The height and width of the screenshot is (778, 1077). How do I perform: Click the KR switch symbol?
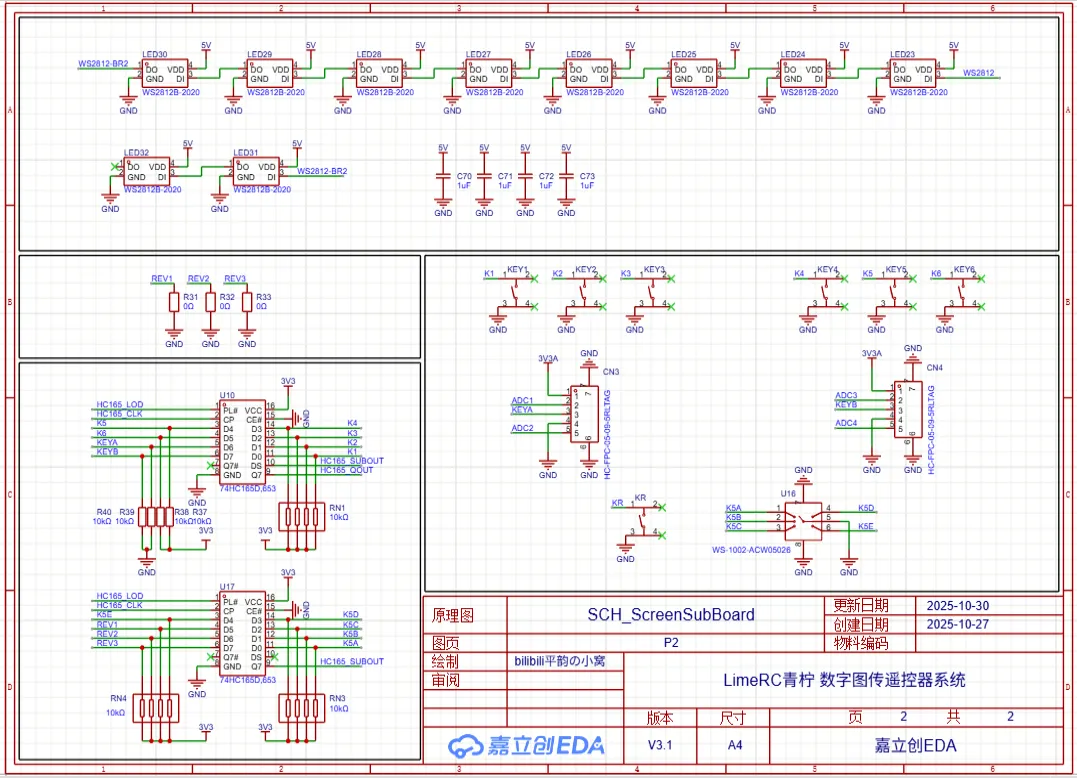[x=643, y=519]
